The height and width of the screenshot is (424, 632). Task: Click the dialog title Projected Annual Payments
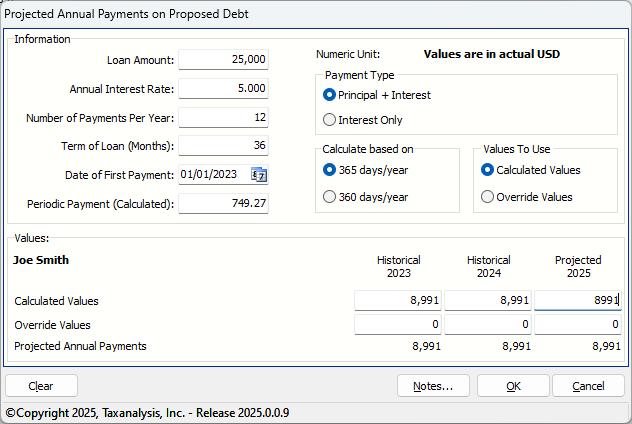[x=126, y=14]
